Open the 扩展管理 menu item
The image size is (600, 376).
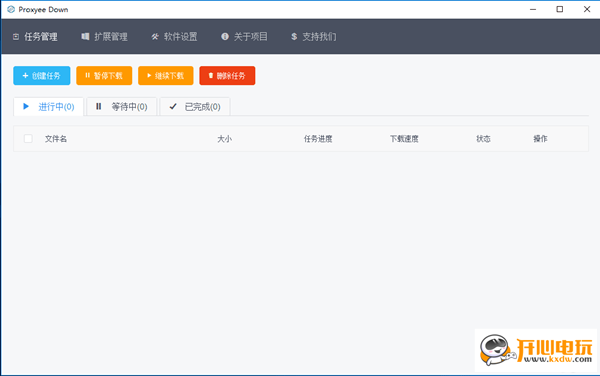(x=104, y=37)
